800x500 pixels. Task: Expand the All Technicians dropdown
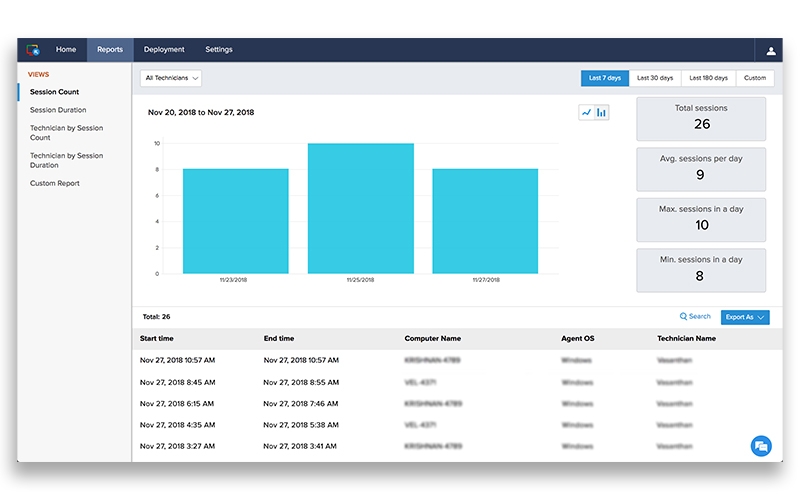[x=172, y=78]
